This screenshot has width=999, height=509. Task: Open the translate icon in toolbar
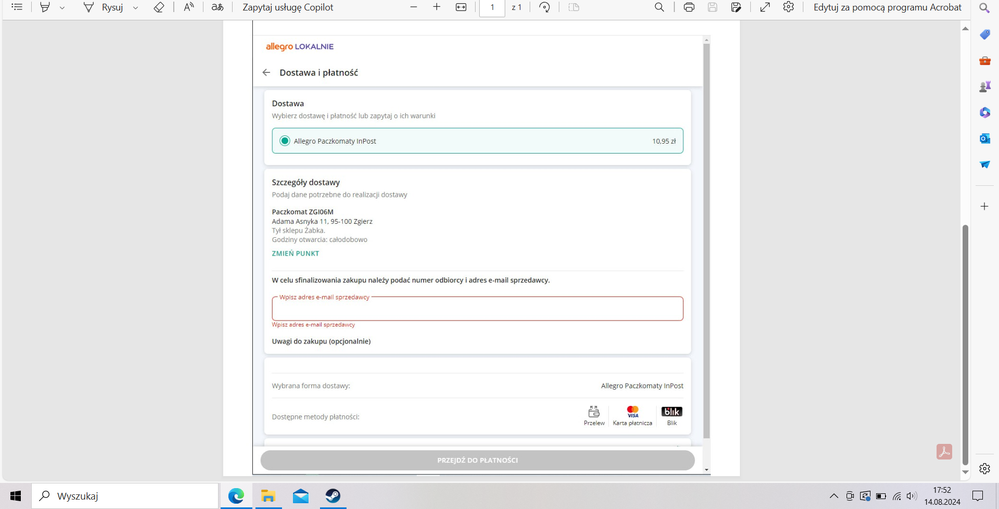[x=217, y=7]
